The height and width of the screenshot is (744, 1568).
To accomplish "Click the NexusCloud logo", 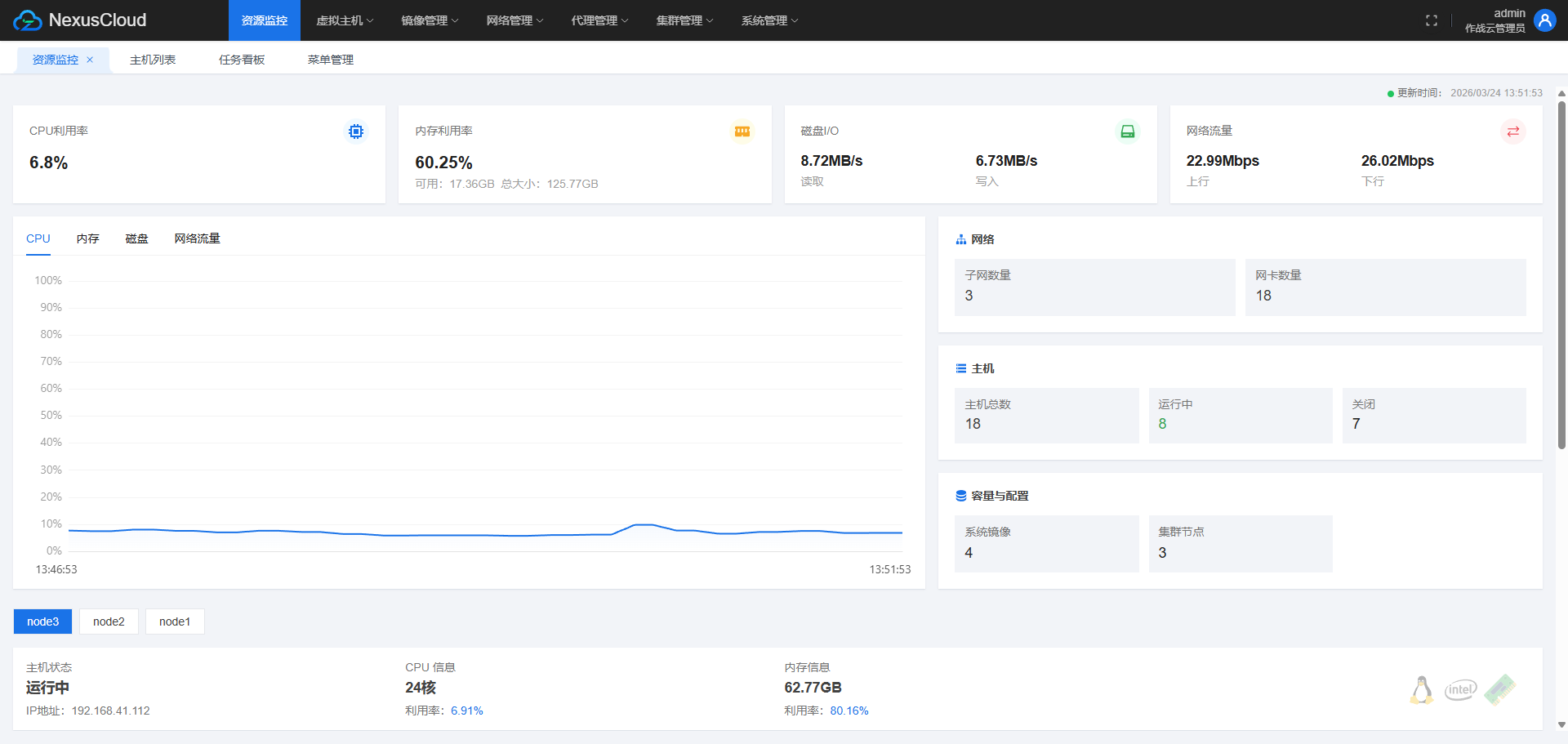I will click(x=80, y=20).
